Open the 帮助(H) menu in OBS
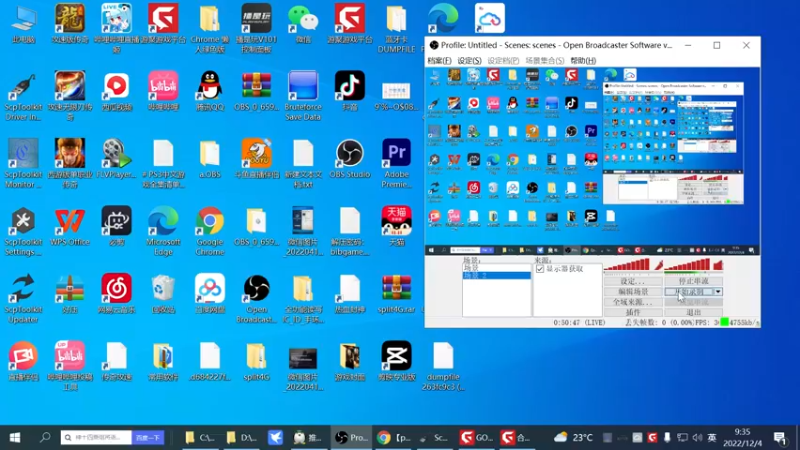Image resolution: width=800 pixels, height=450 pixels. click(583, 61)
